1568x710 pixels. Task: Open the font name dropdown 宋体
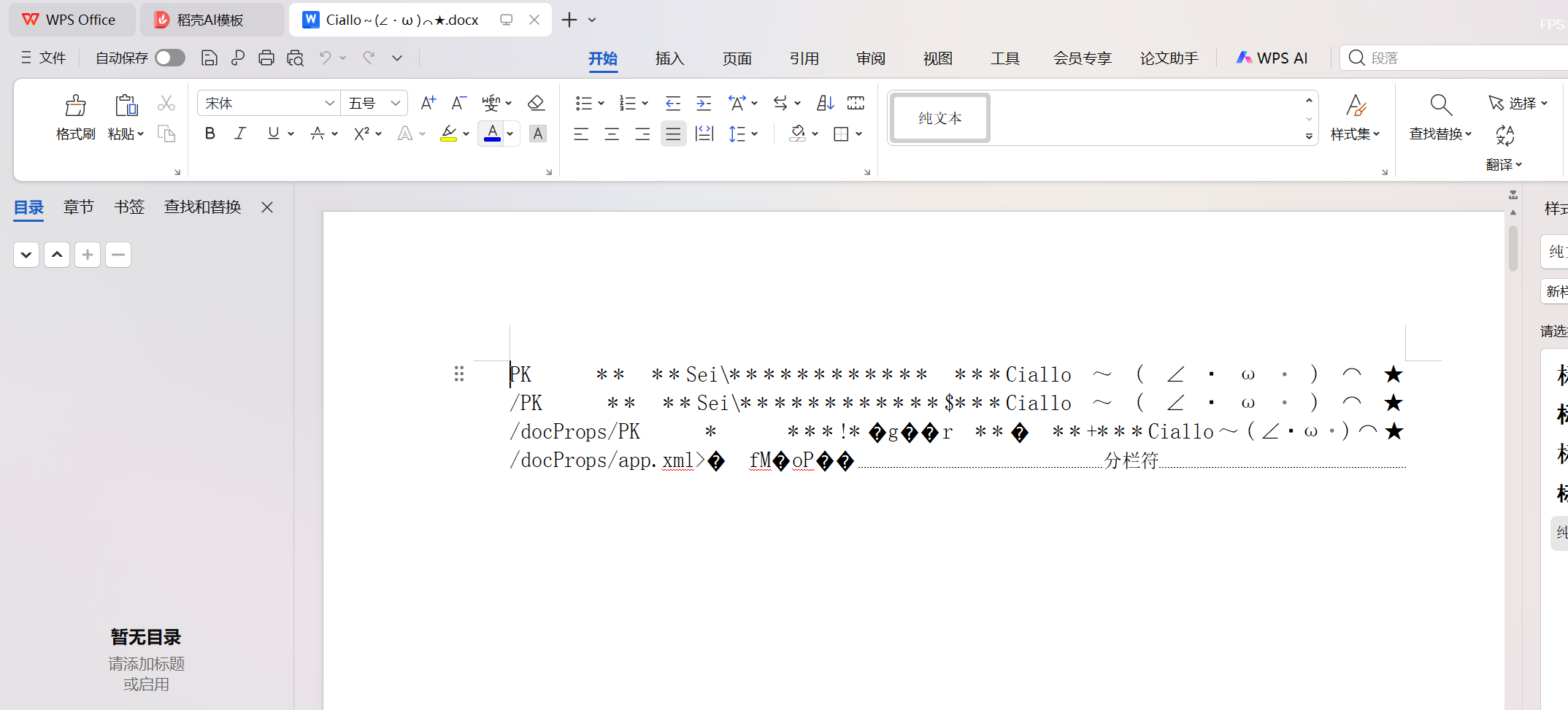tap(330, 103)
